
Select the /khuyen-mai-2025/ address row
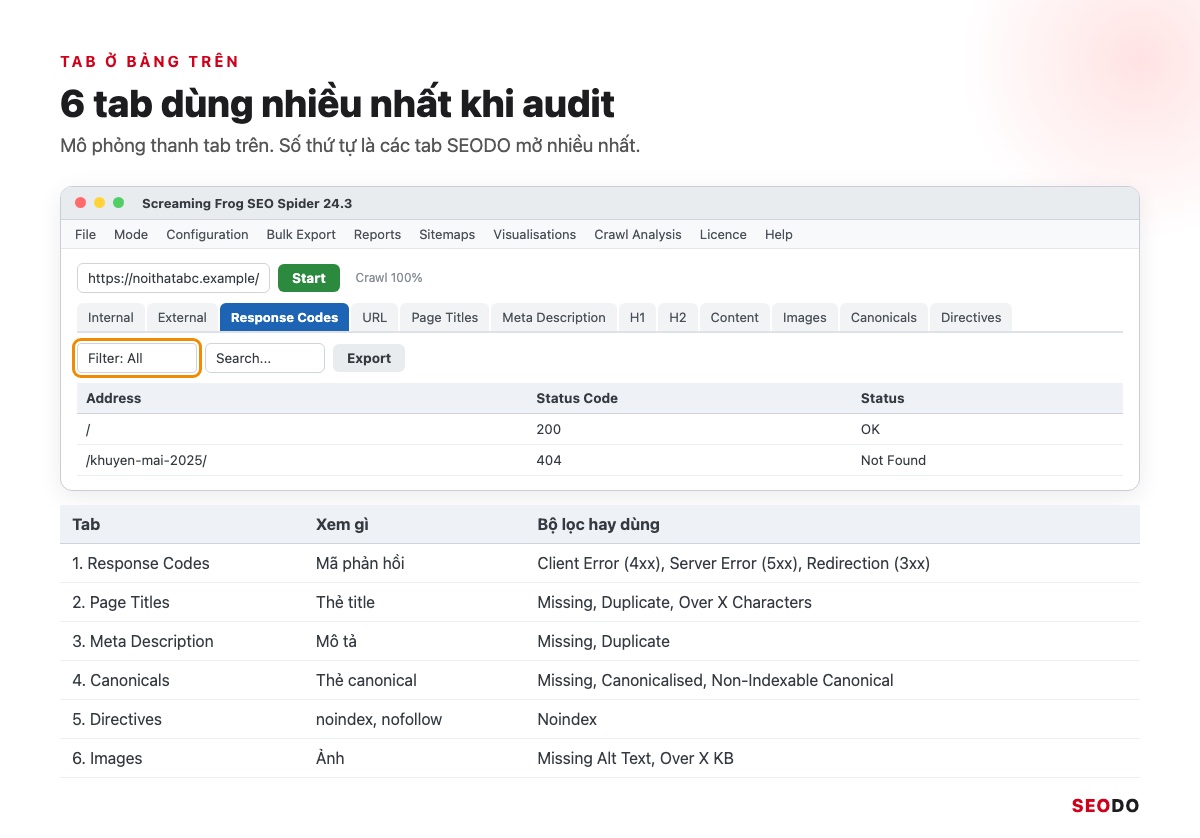[600, 460]
